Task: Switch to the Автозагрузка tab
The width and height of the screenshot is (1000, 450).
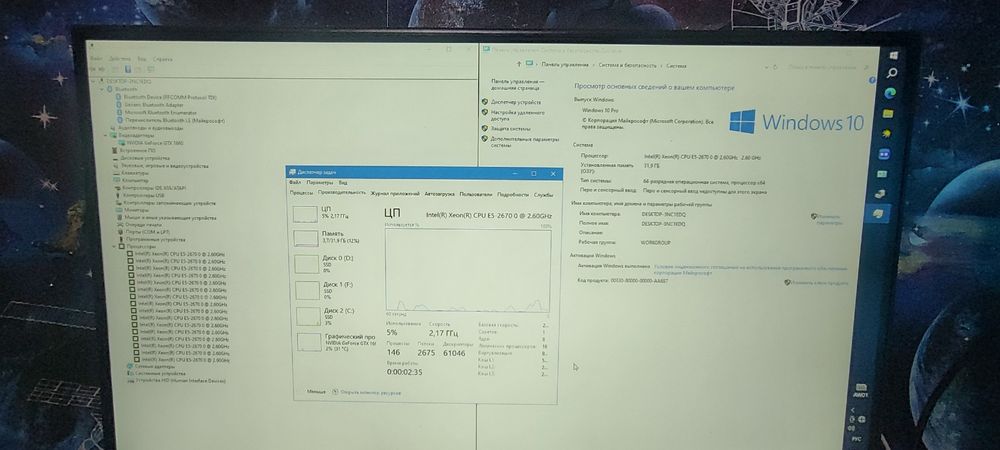Action: click(439, 194)
